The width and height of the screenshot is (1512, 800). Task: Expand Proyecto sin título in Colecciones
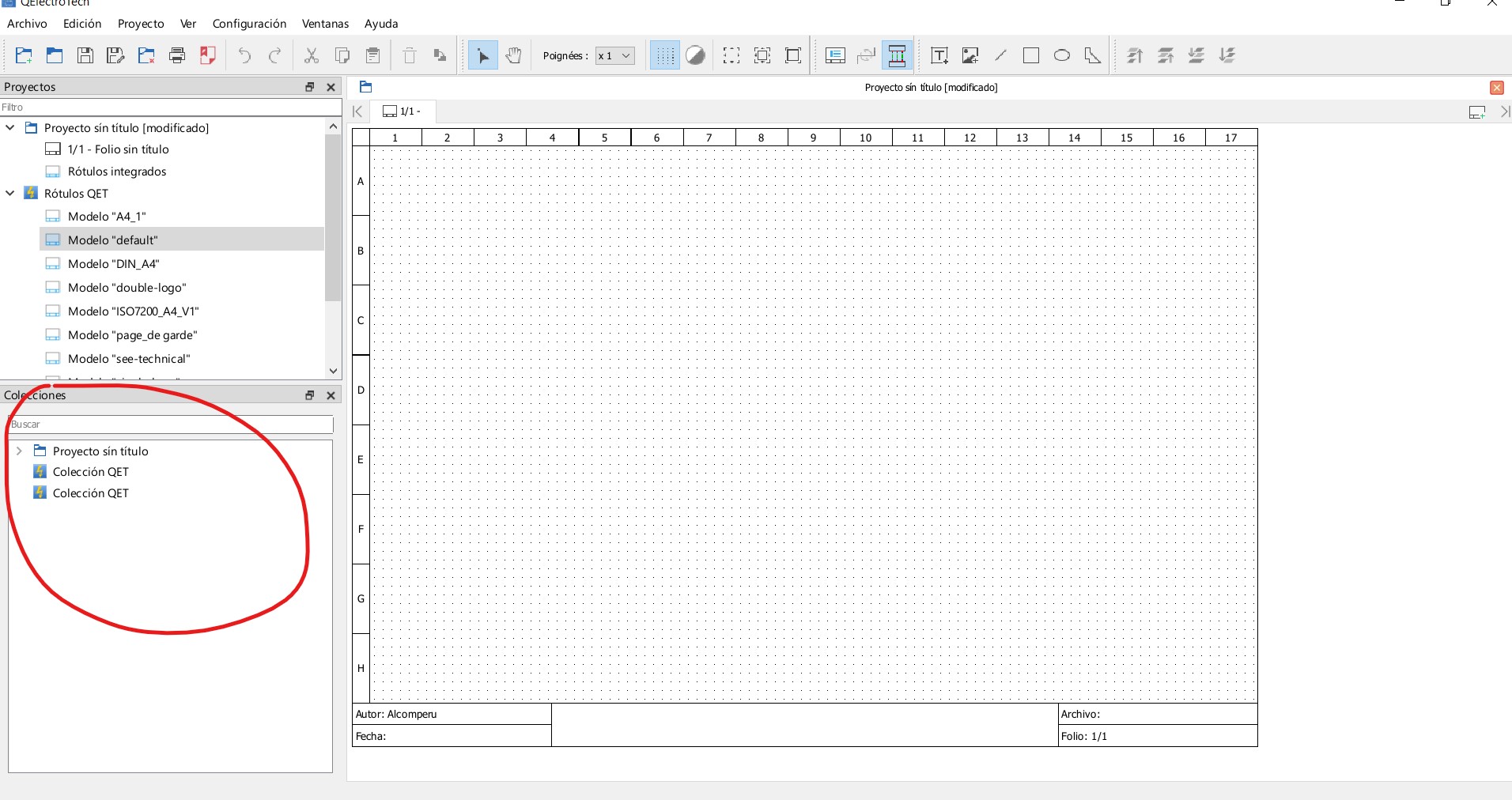coord(19,451)
